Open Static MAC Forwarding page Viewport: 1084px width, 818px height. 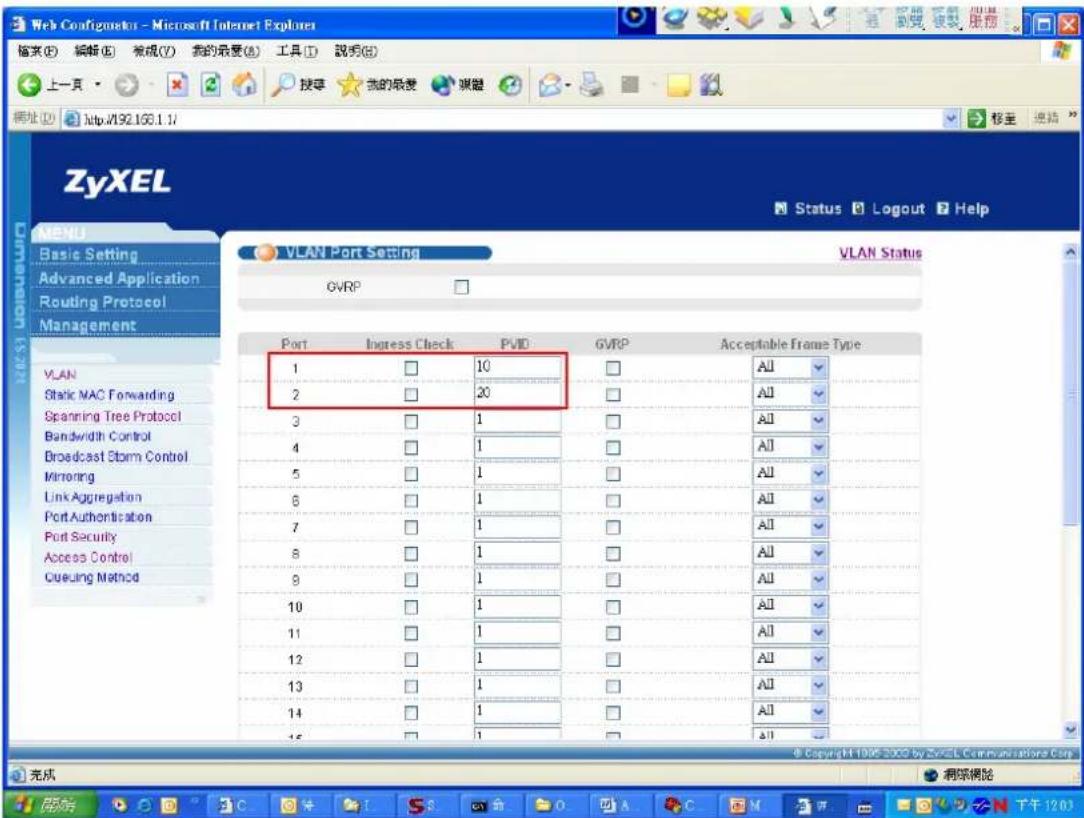109,395
